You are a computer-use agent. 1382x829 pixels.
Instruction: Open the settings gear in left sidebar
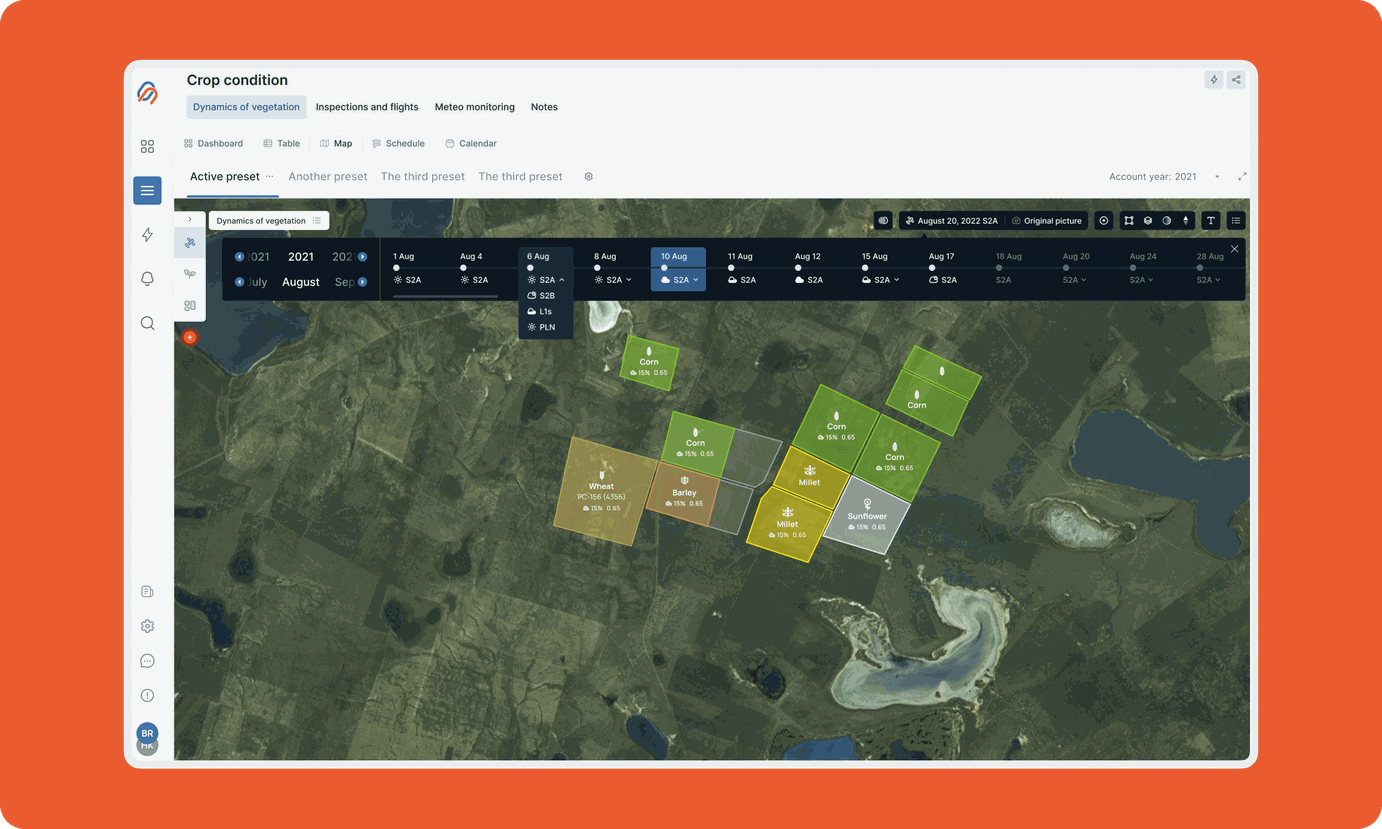(x=147, y=626)
